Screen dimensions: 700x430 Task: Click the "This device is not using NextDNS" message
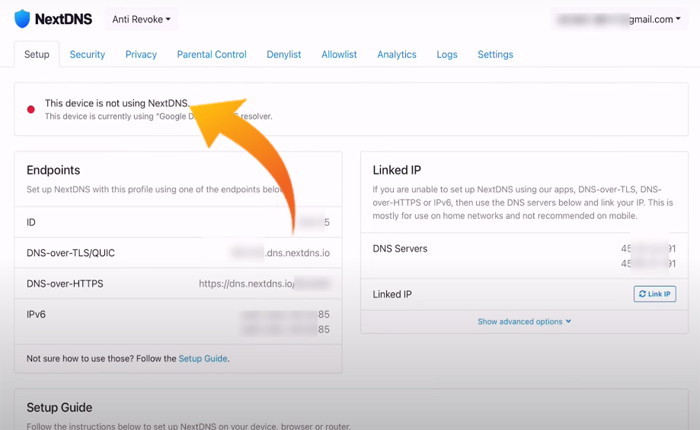(116, 103)
